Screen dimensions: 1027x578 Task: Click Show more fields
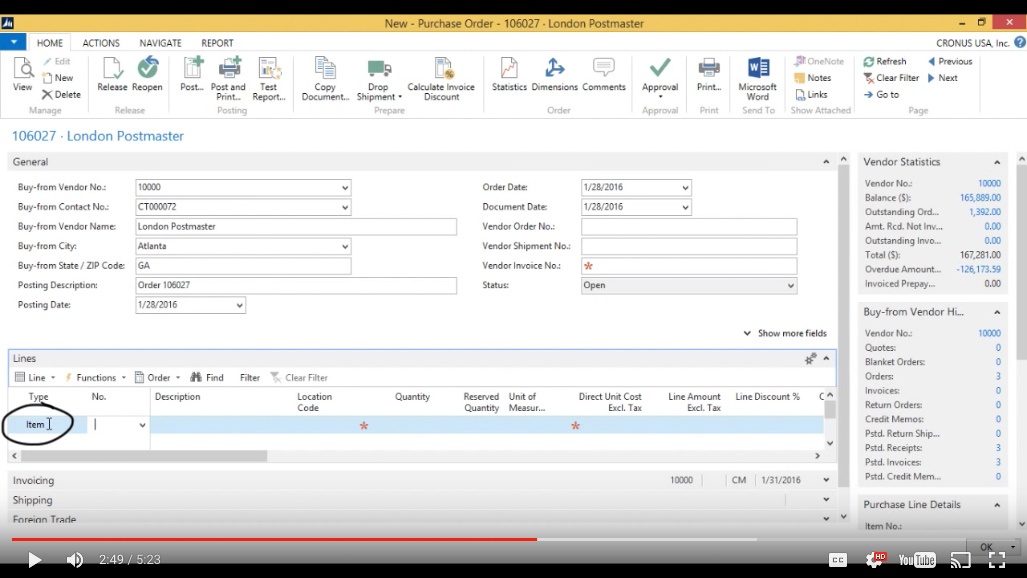point(785,333)
